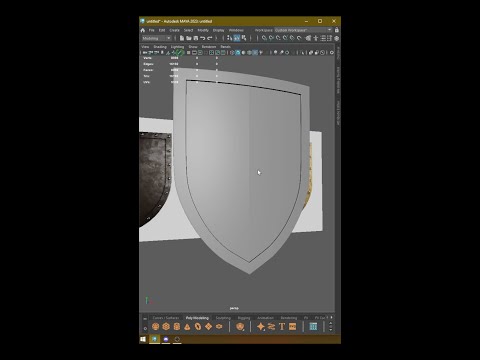Screen dimensions: 480x360
Task: Open the Modify menu
Action: tap(203, 30)
